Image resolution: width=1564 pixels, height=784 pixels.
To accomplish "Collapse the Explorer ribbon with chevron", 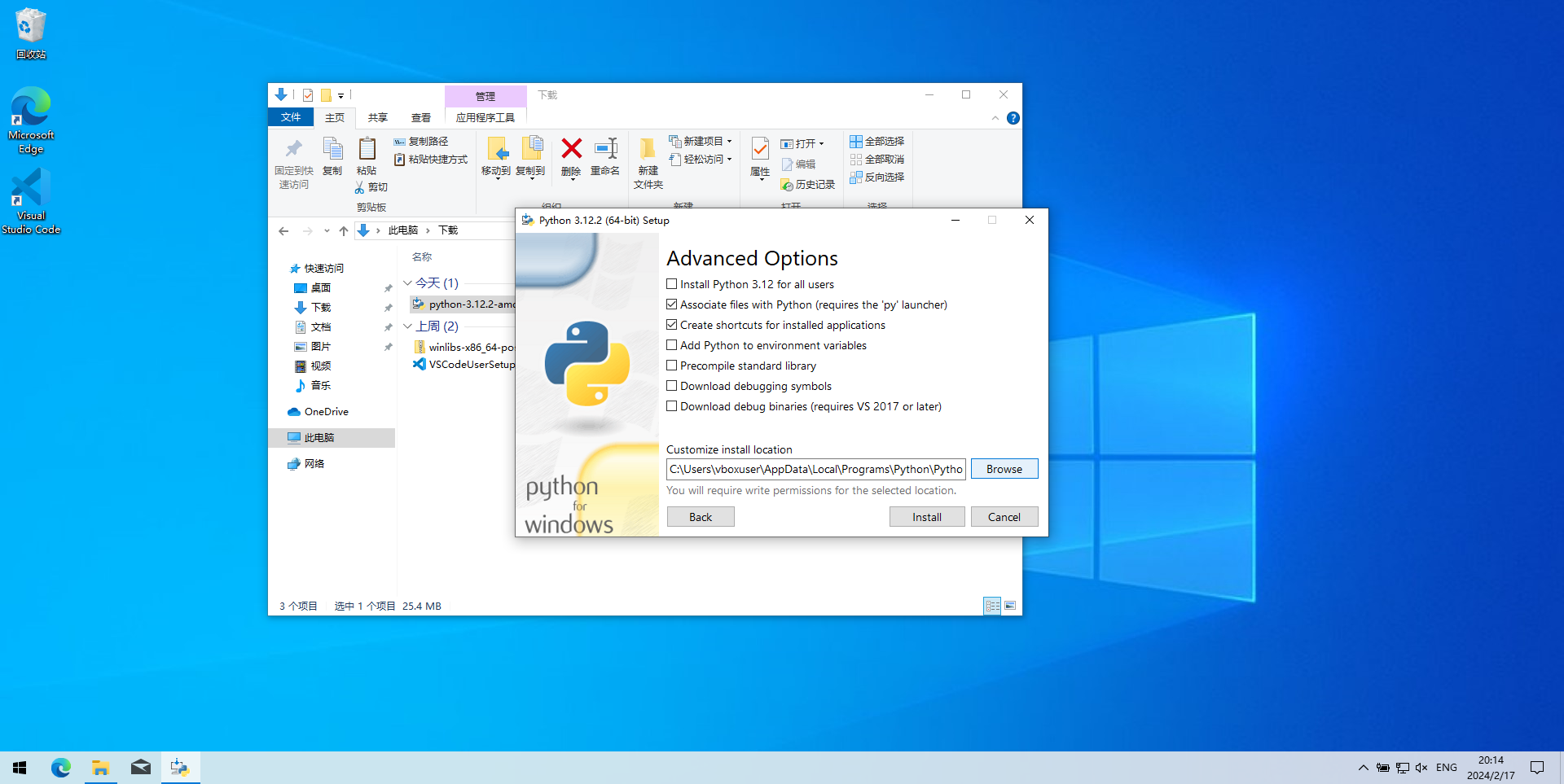I will pos(995,118).
